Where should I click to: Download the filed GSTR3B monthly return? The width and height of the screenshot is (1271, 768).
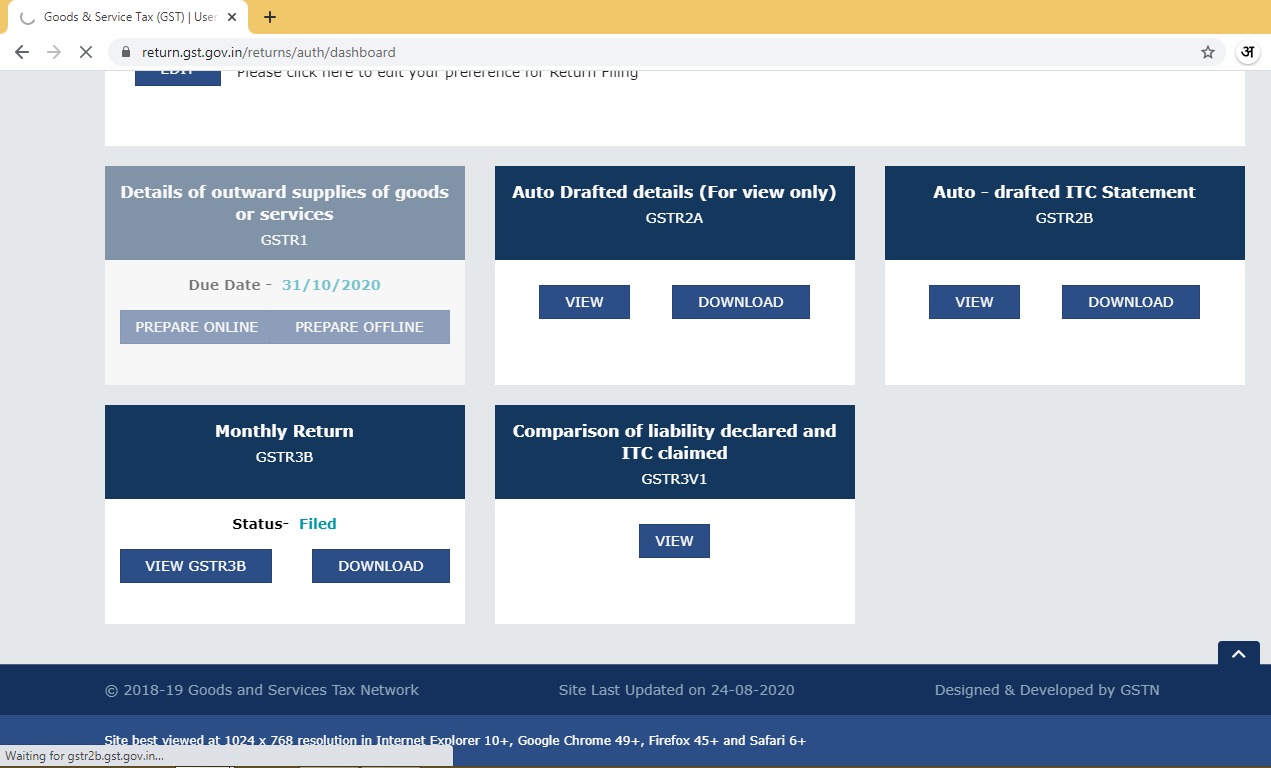click(x=380, y=566)
